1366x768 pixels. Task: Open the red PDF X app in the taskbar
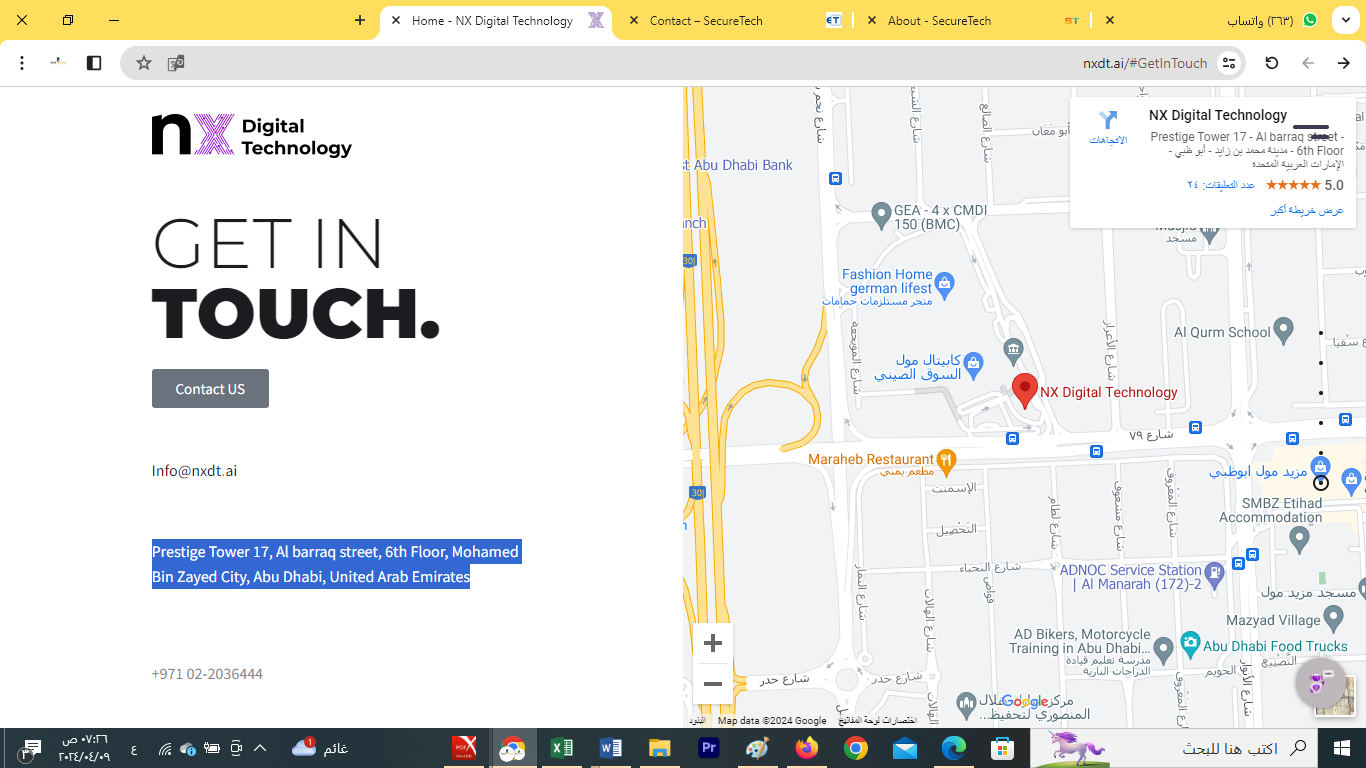[x=464, y=748]
